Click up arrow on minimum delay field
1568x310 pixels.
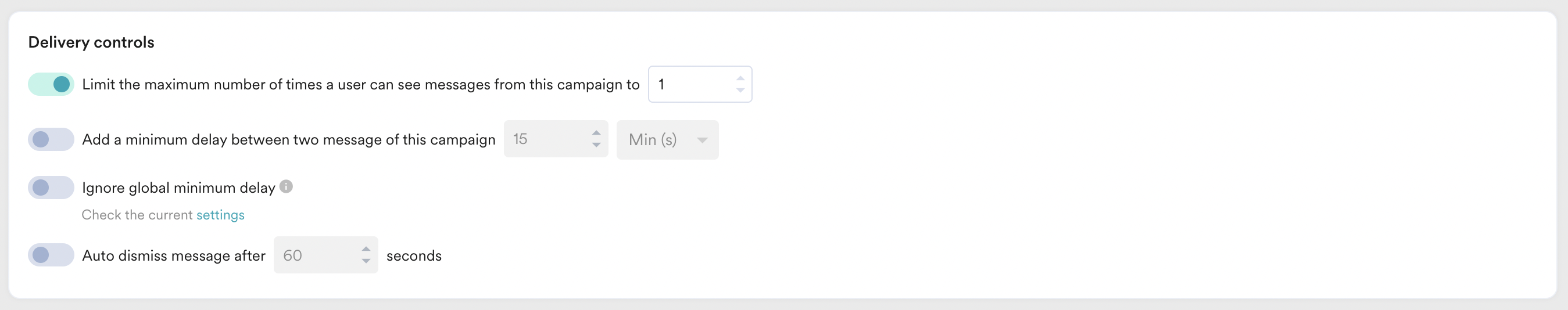click(x=596, y=133)
